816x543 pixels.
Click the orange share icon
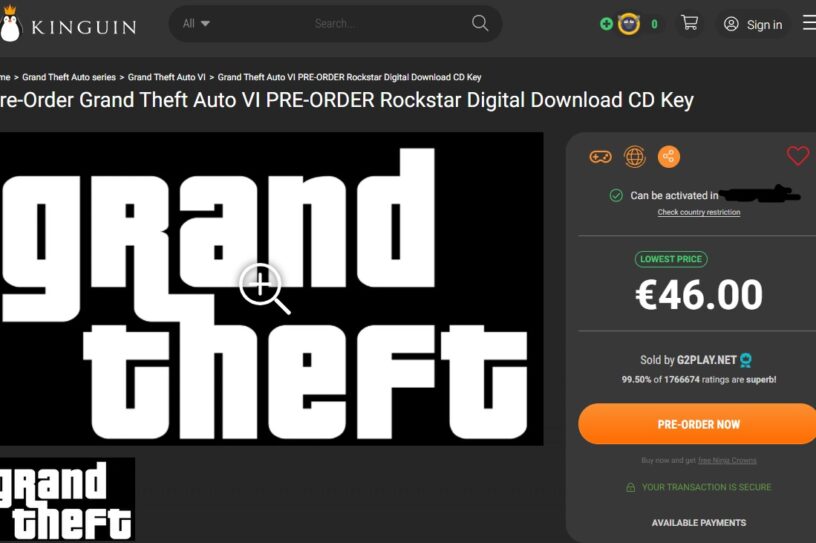tap(669, 157)
